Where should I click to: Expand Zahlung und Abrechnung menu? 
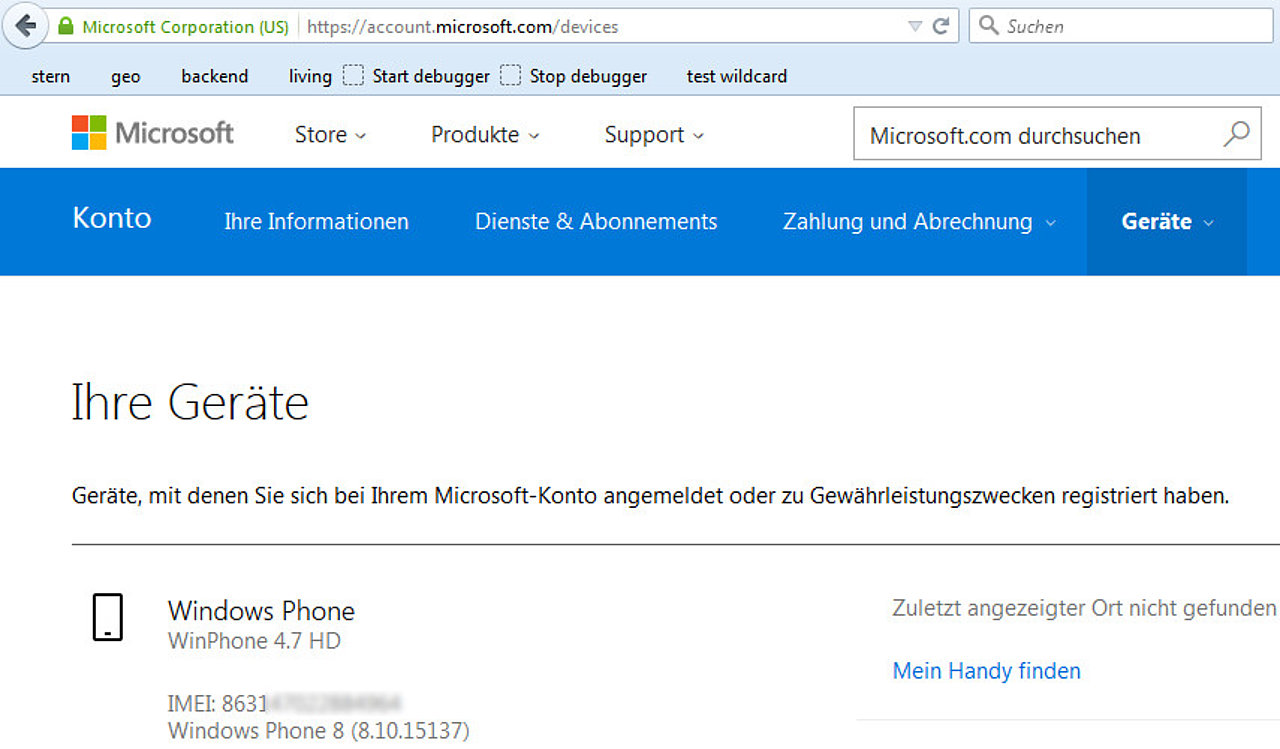coord(919,222)
